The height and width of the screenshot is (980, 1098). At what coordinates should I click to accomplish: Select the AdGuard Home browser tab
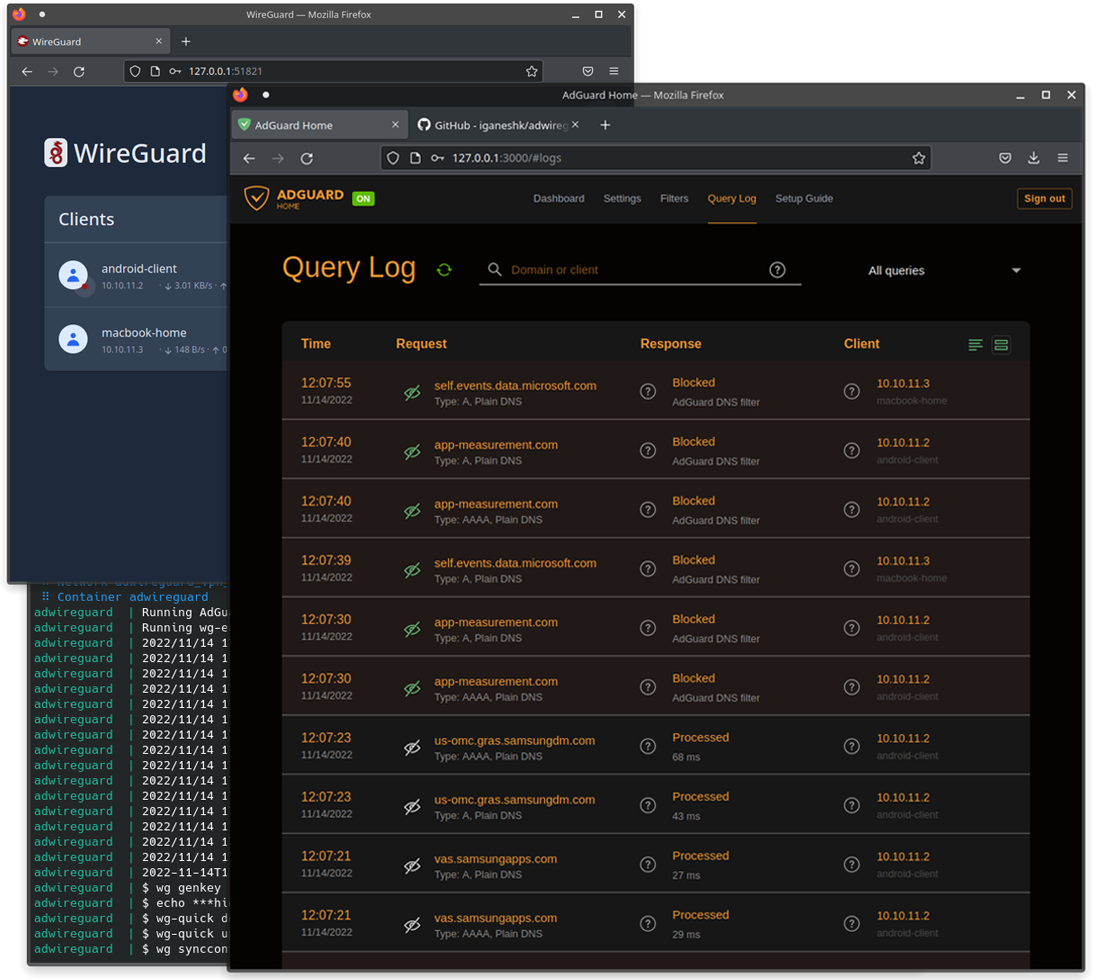click(x=319, y=125)
